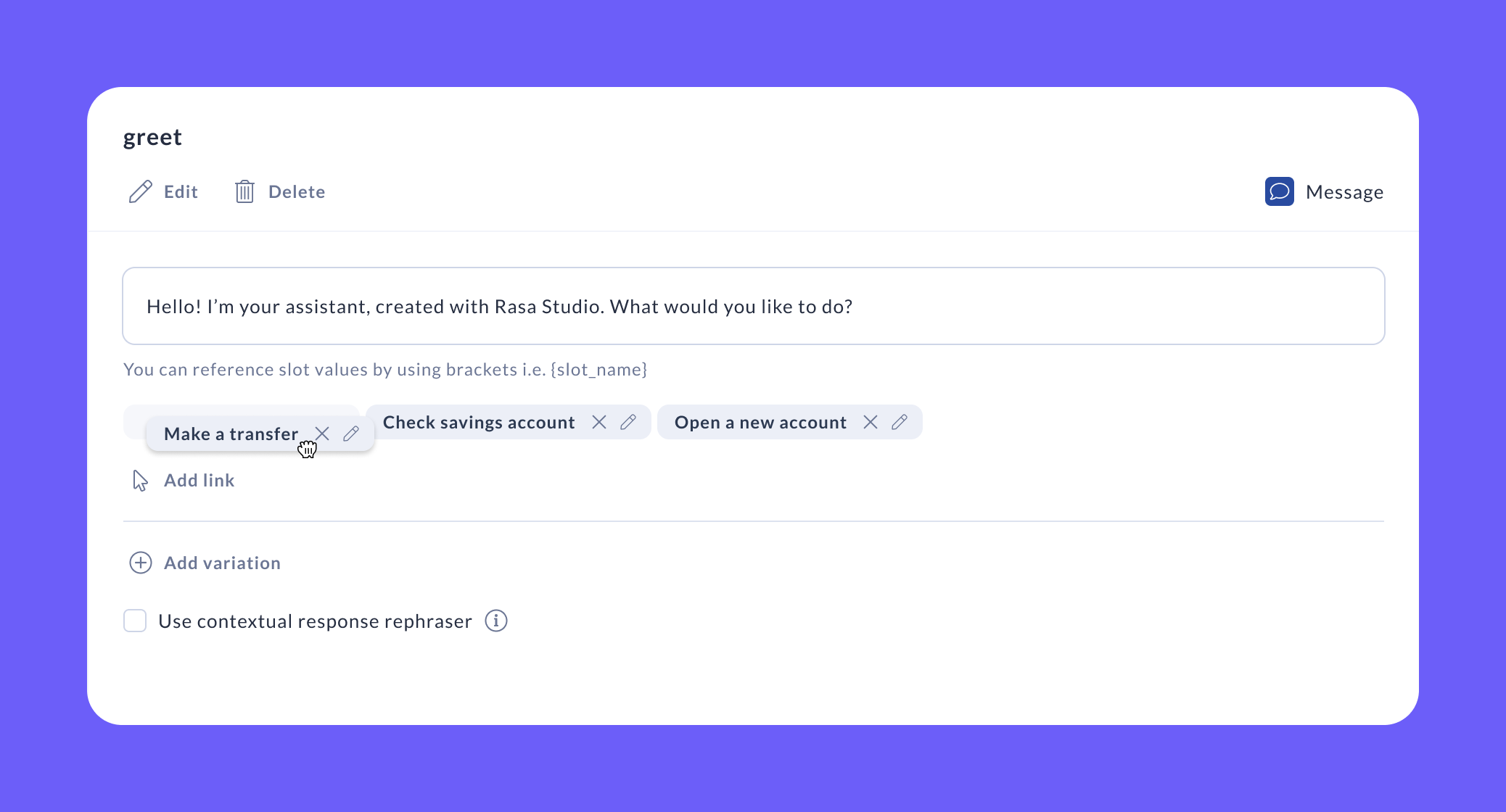Image resolution: width=1506 pixels, height=812 pixels.
Task: Click the plus icon for Add variation
Action: pyautogui.click(x=140, y=563)
